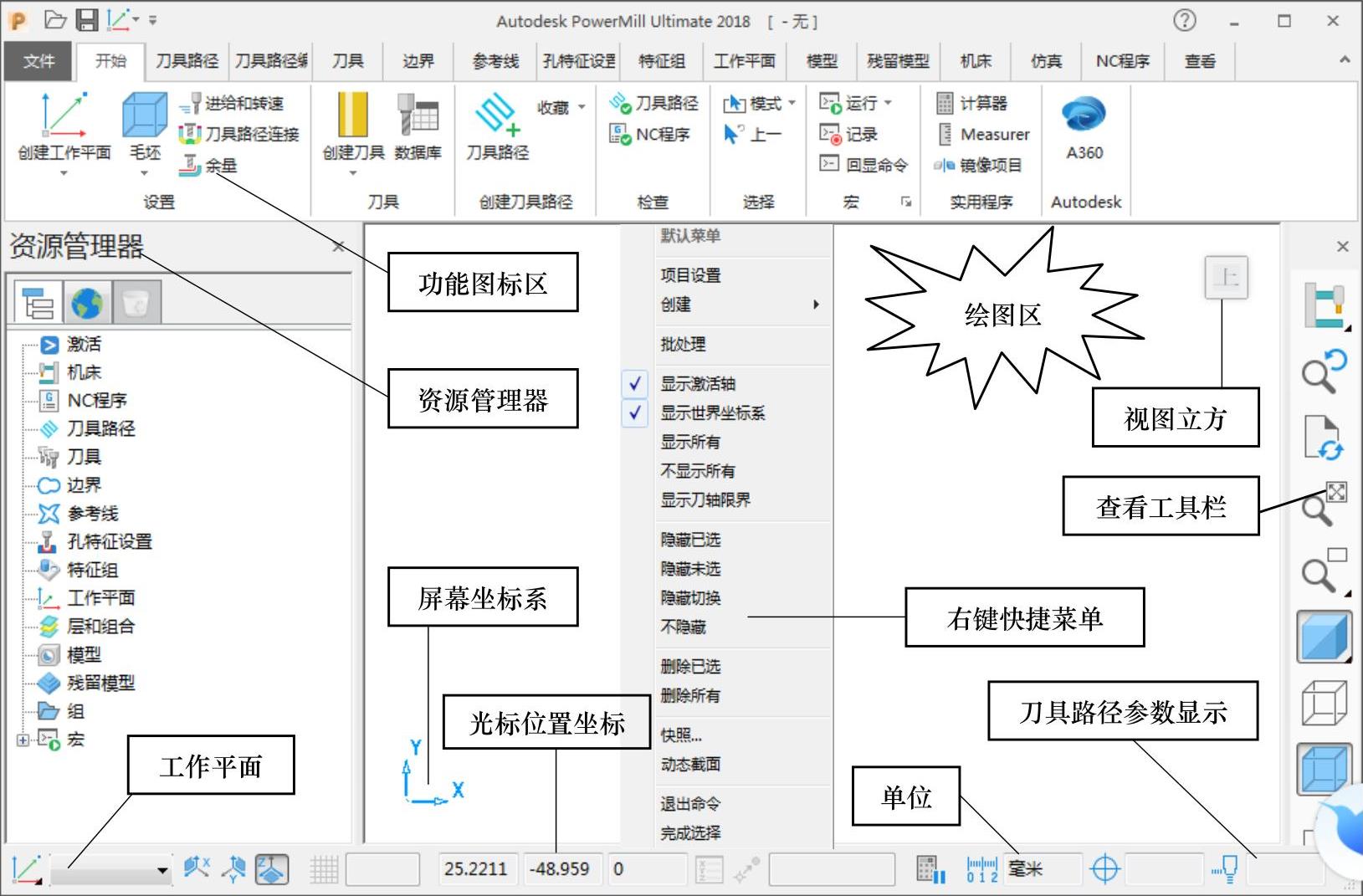Switch to the 刀具路径 ribbon tab
Screen dimensions: 1363x896
click(x=187, y=61)
